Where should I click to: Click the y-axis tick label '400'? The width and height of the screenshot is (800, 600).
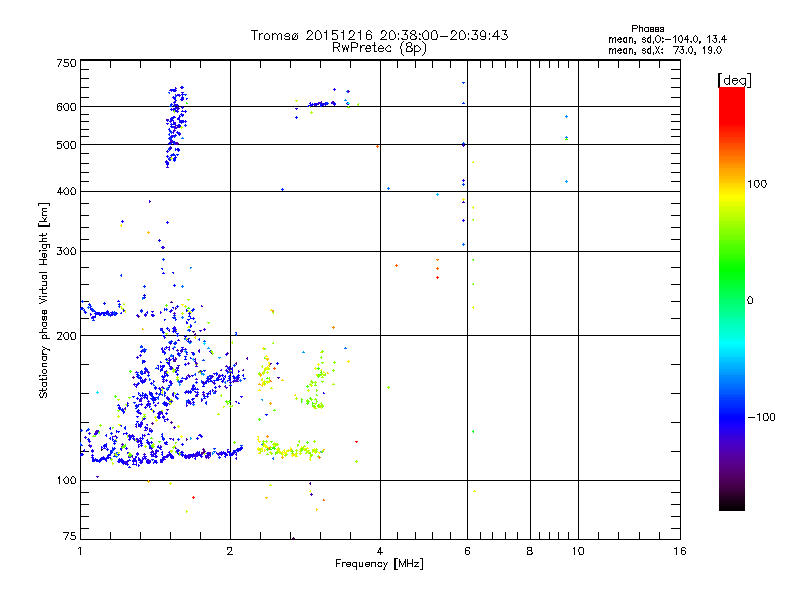(x=67, y=191)
